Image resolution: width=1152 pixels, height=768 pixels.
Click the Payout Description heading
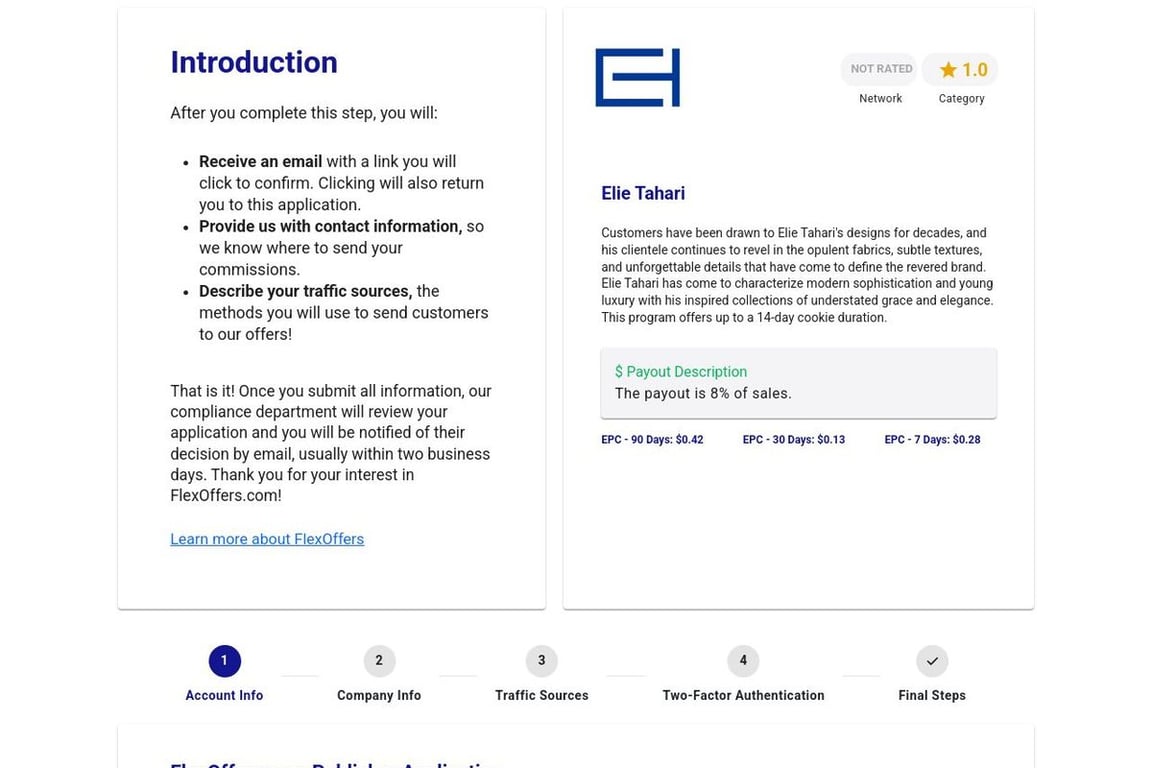(x=681, y=372)
